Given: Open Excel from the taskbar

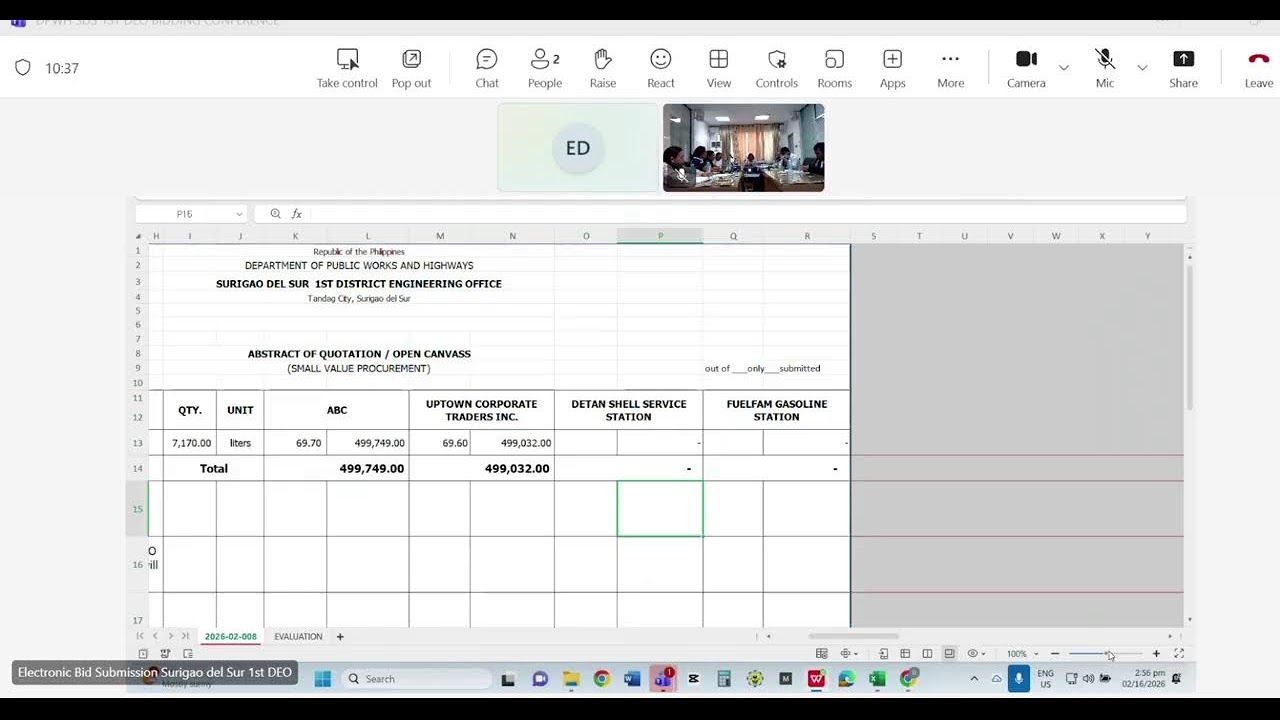Looking at the screenshot, I should (877, 679).
